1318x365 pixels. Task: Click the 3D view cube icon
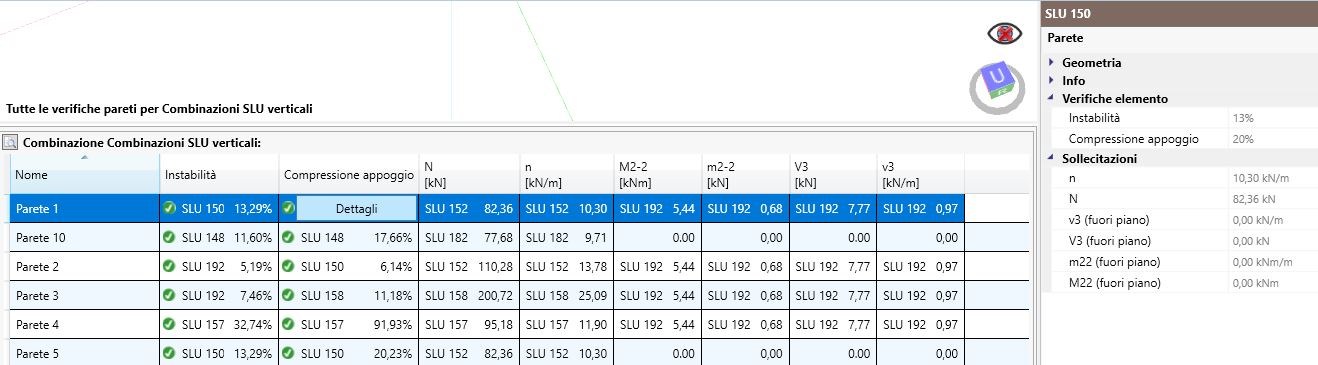[997, 86]
